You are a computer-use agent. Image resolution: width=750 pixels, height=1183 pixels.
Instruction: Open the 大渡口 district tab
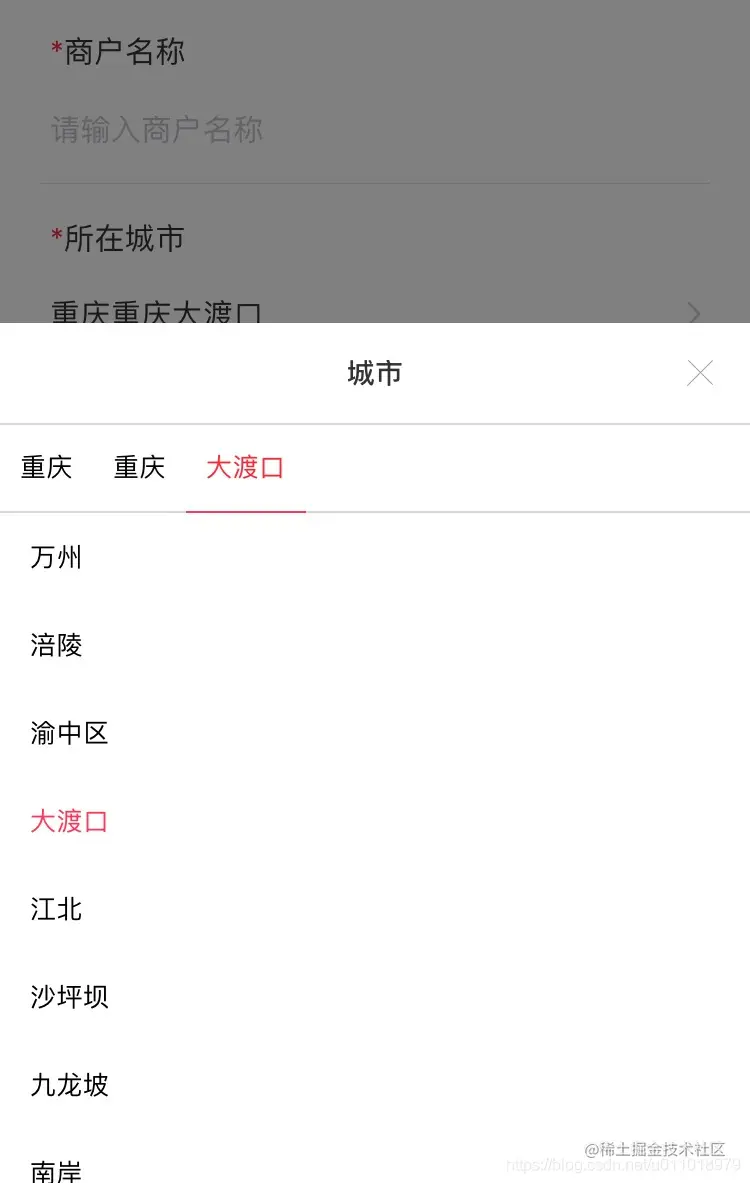coord(245,467)
